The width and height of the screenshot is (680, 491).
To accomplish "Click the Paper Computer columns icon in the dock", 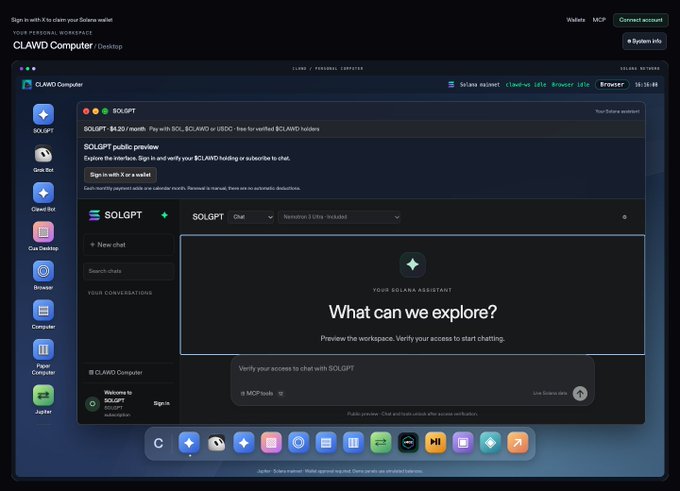I will click(353, 442).
